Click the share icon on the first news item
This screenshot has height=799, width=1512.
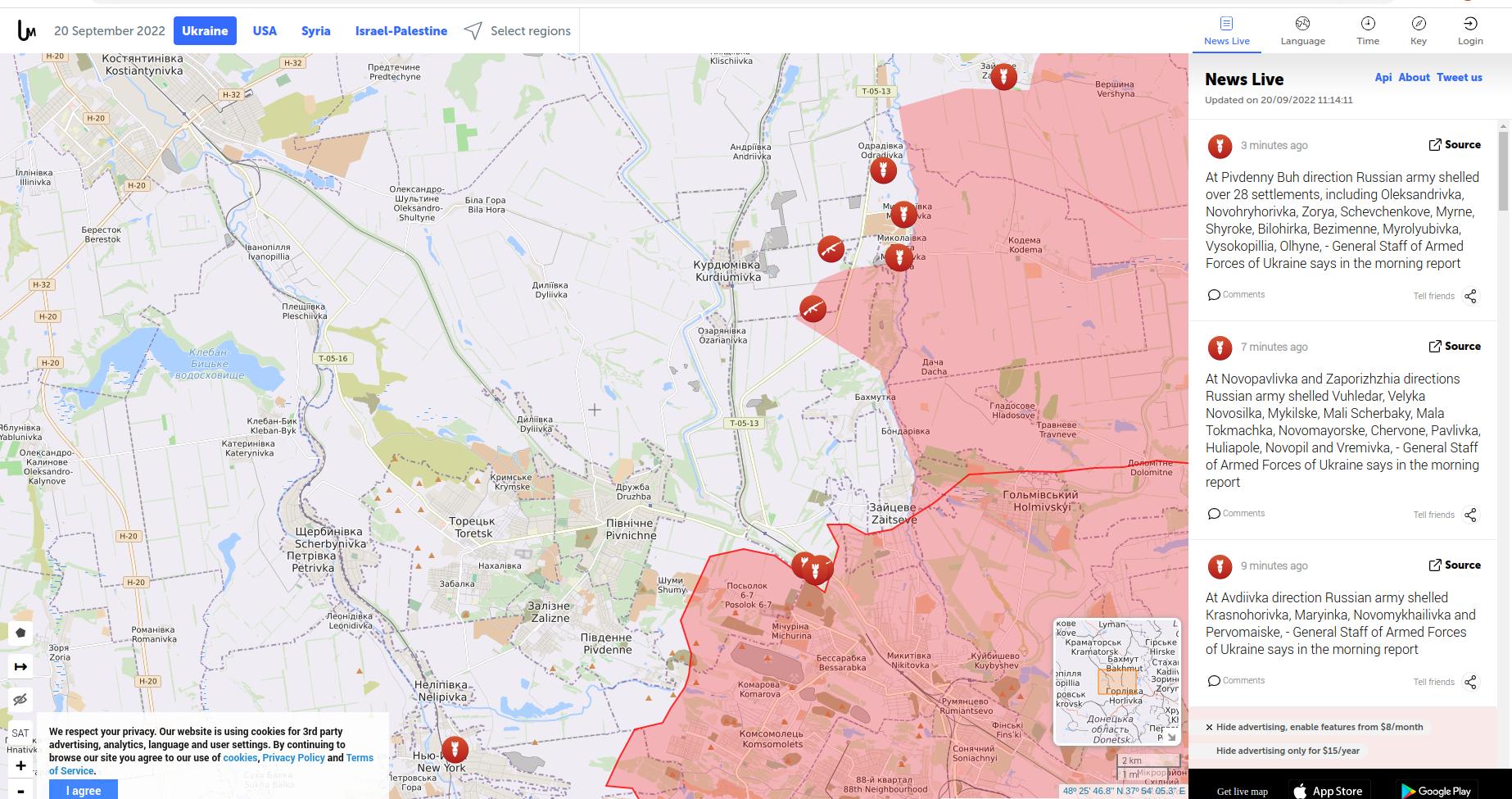point(1471,296)
